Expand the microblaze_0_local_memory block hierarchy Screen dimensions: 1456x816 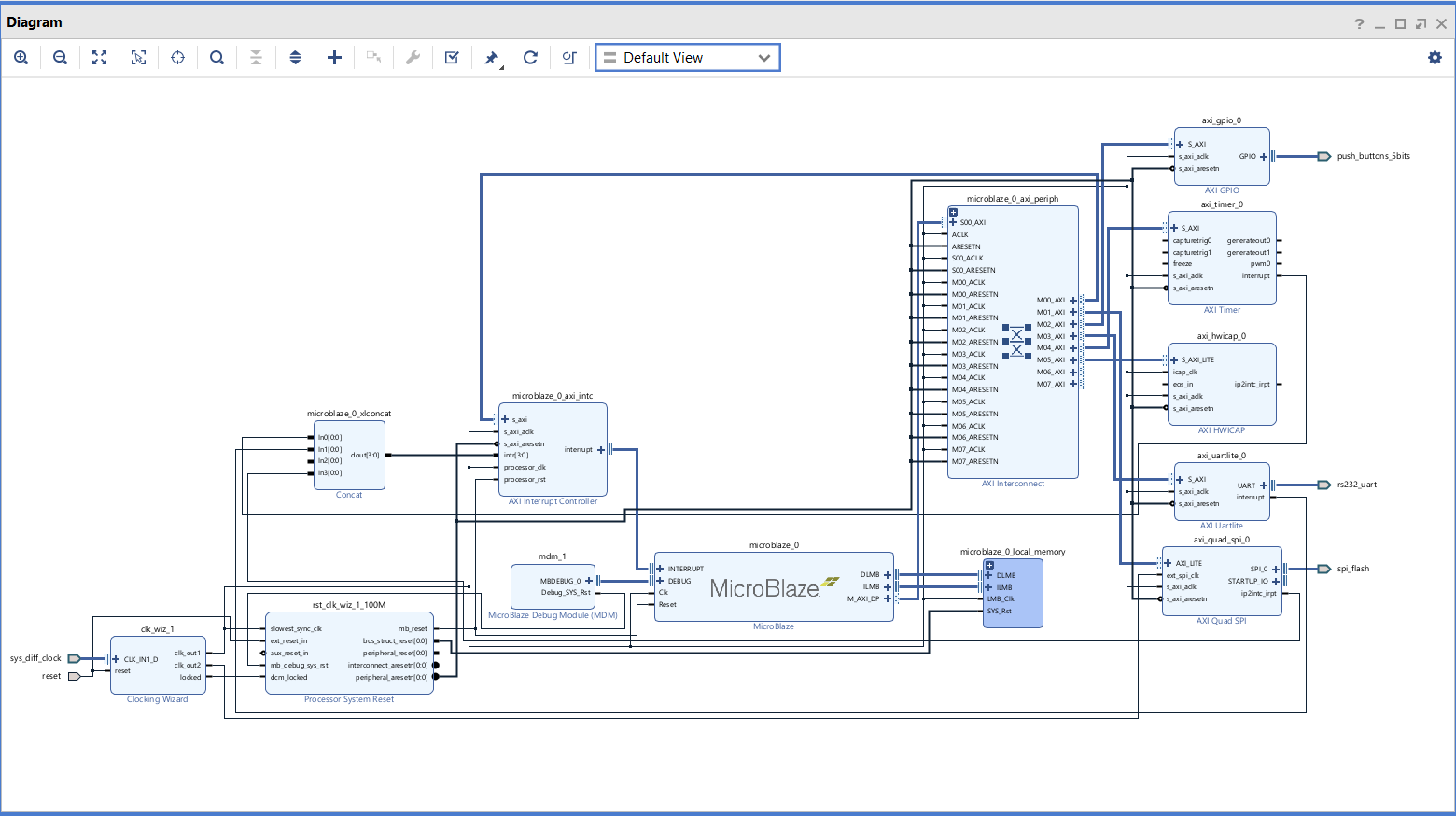click(989, 565)
